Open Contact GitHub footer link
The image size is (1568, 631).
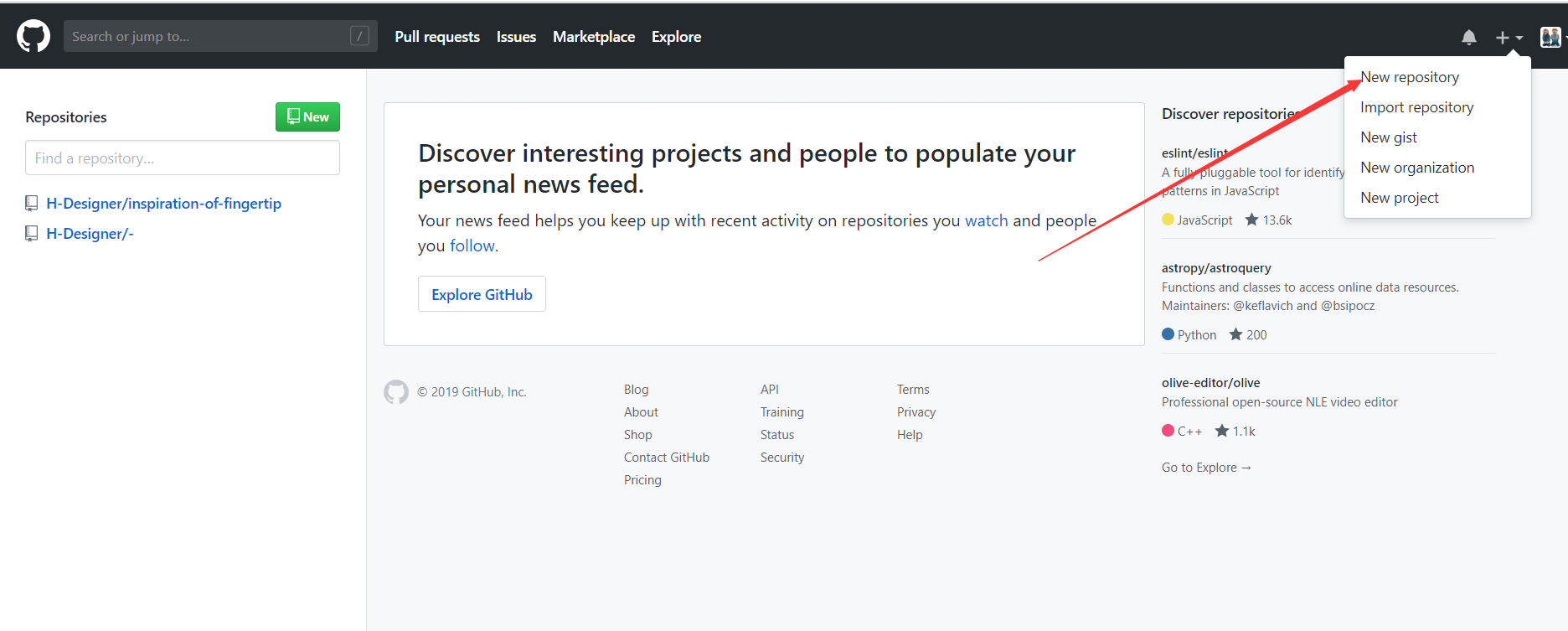[666, 458]
